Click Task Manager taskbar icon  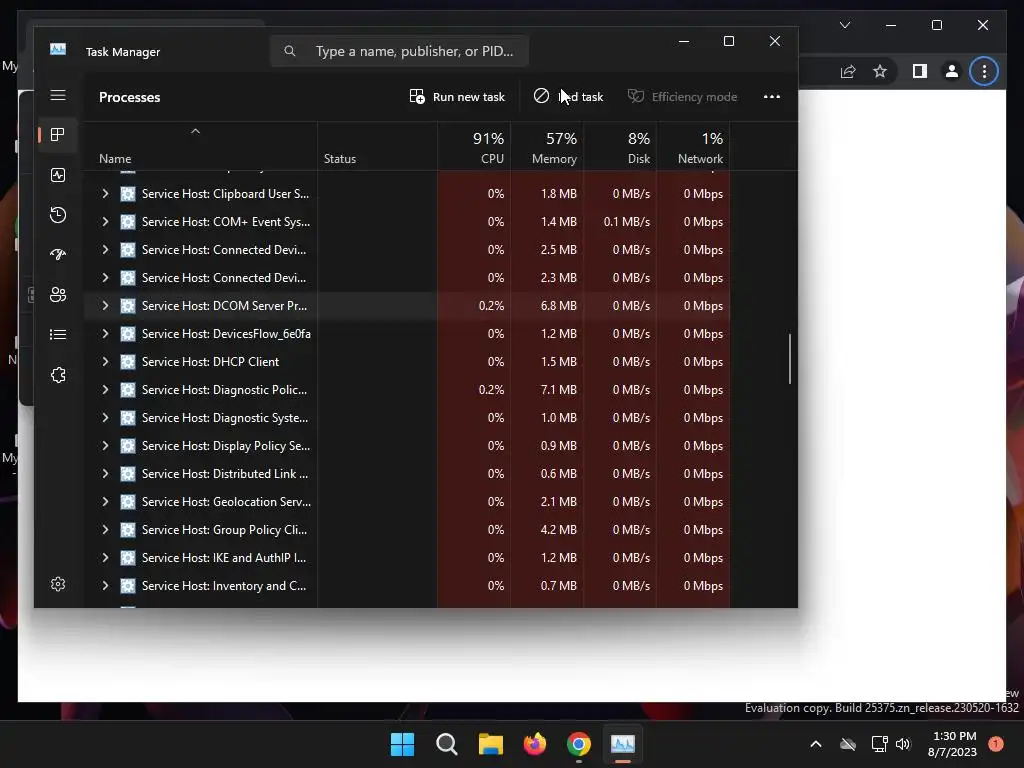point(622,744)
